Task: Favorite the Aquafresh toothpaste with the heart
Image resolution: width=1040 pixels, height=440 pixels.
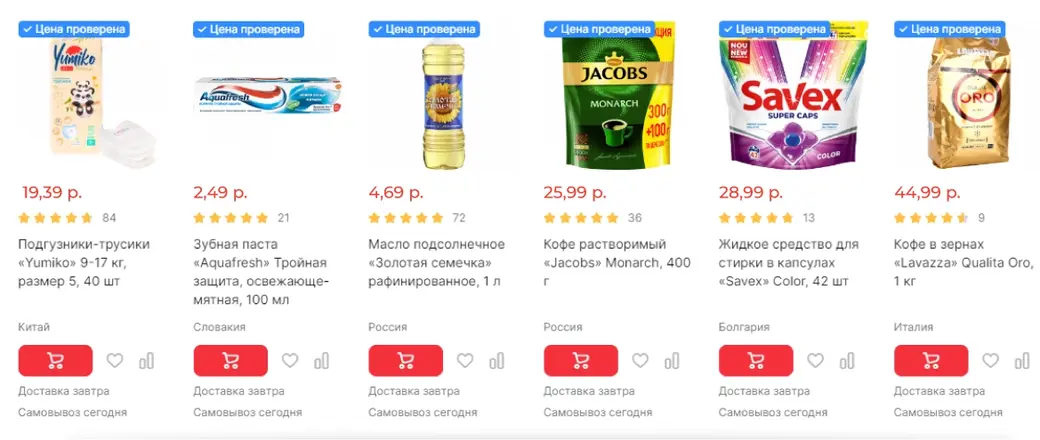Action: click(290, 360)
